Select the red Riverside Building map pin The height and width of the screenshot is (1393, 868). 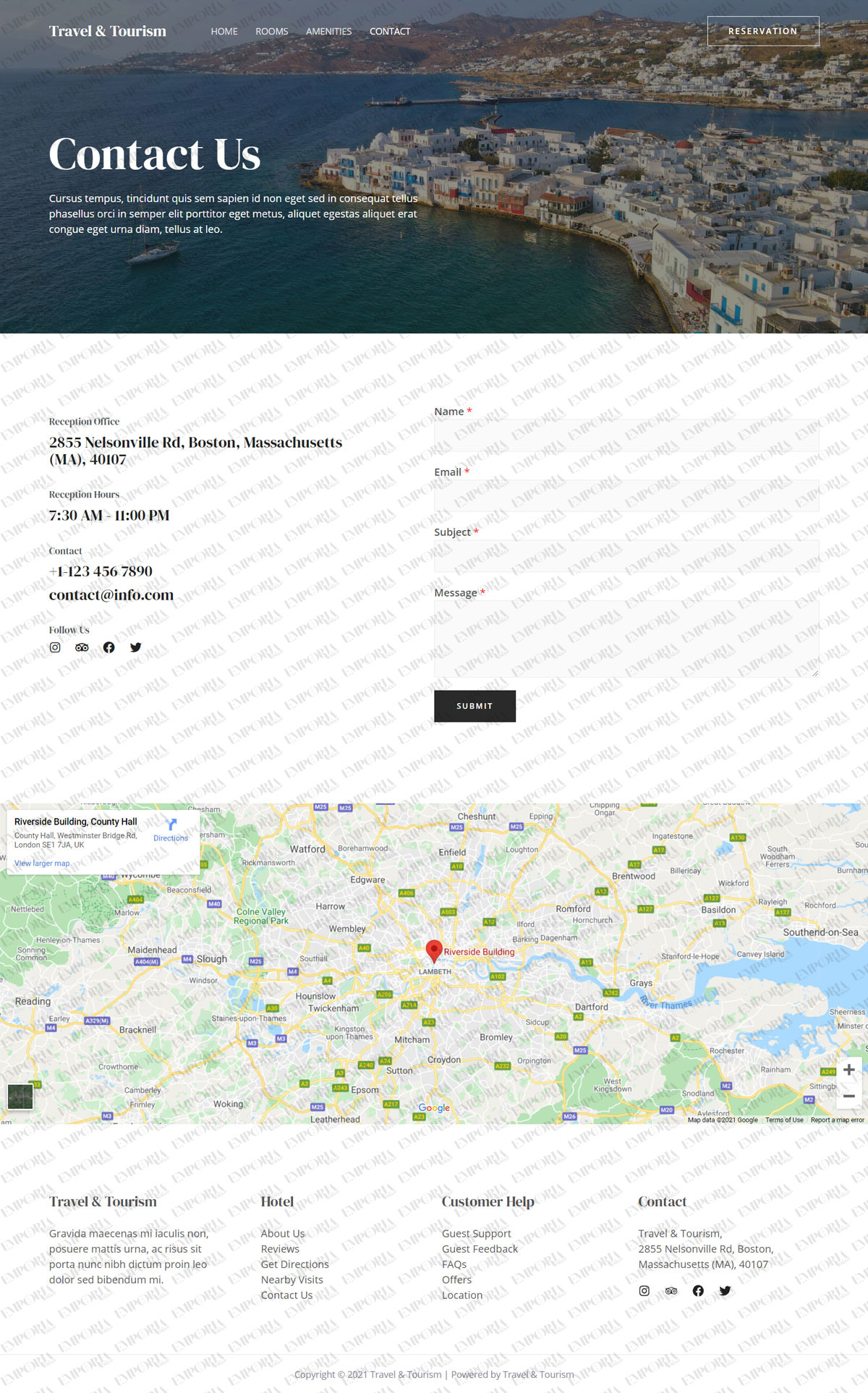(434, 950)
